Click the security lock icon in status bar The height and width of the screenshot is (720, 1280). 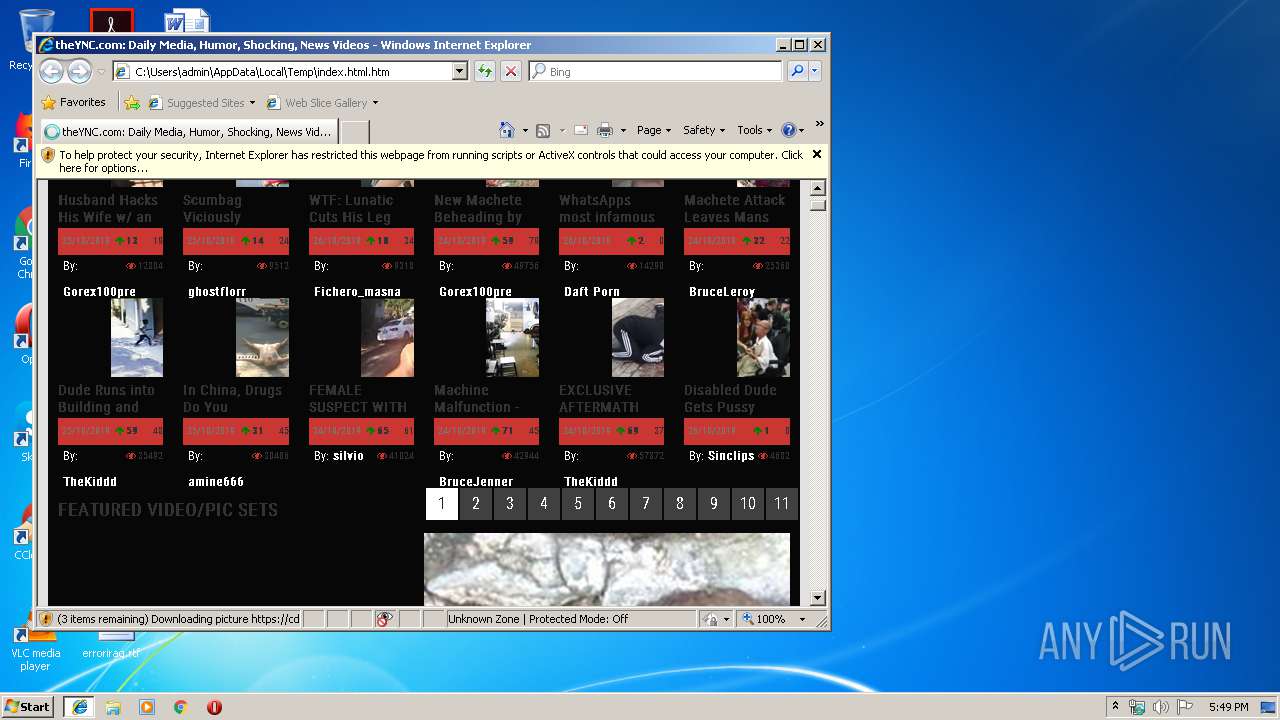710,619
